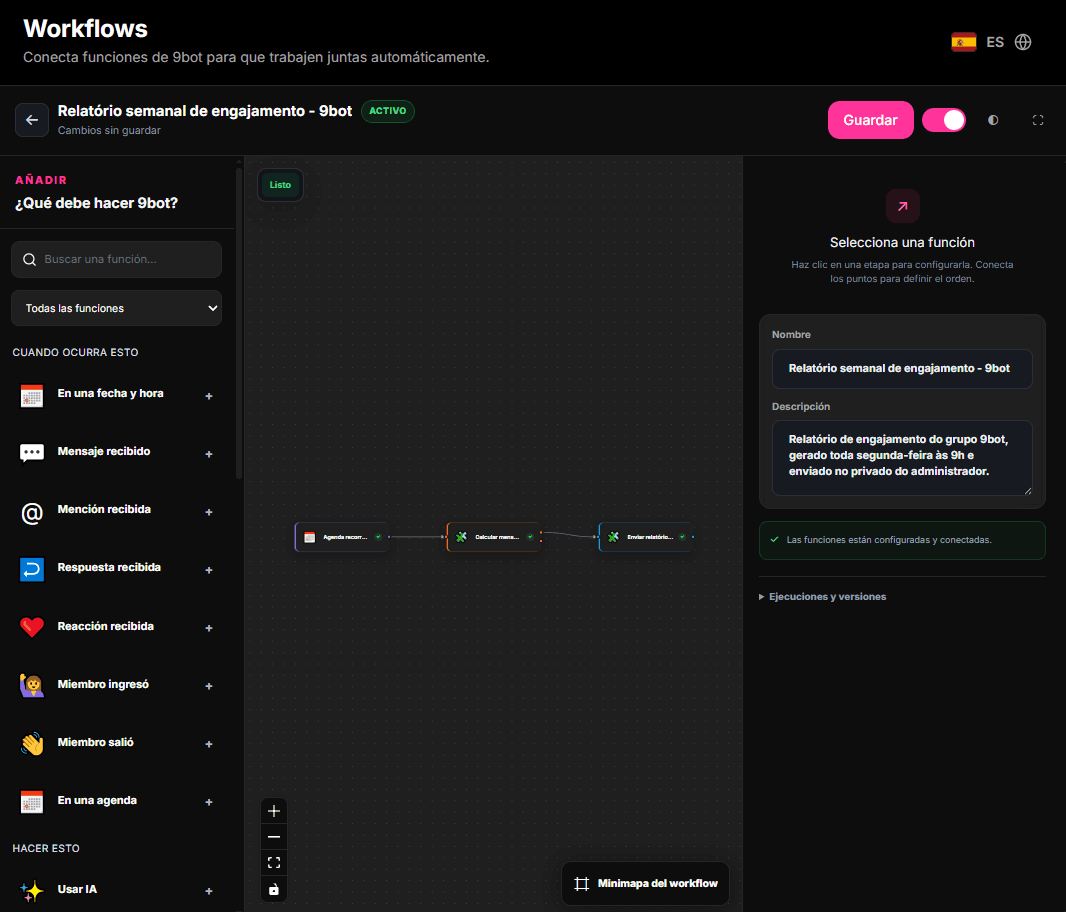The width and height of the screenshot is (1066, 912).
Task: Select the Mención recibida at-sign icon
Action: [32, 511]
